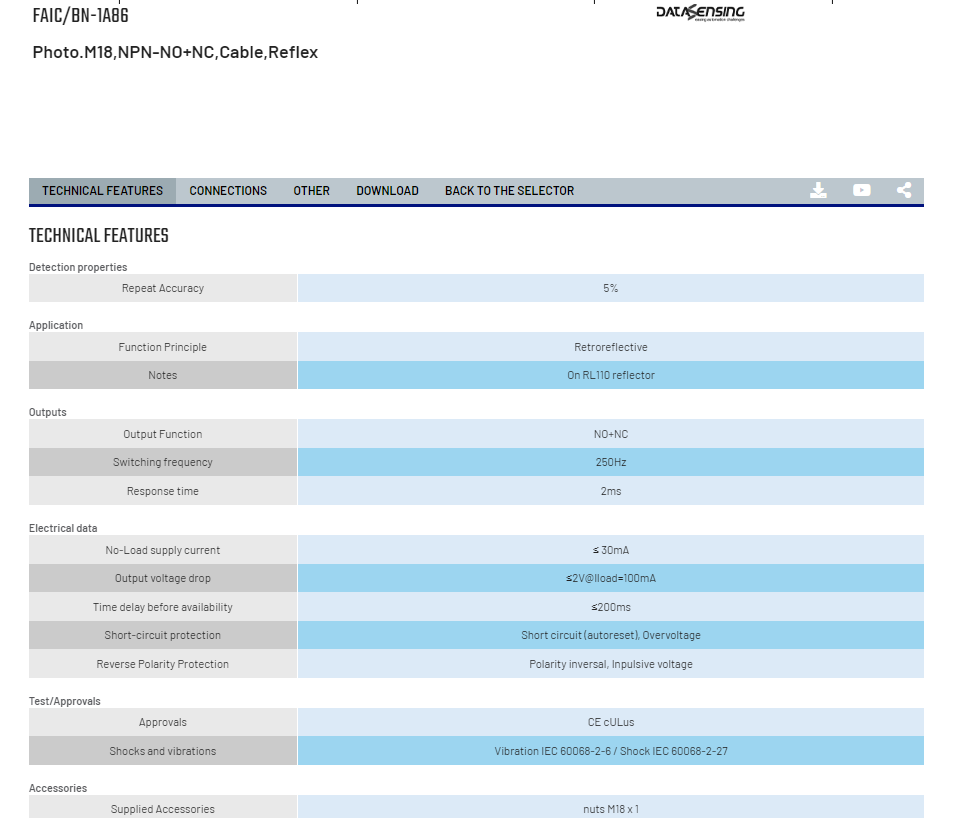Screen dimensions: 961x818
Task: Select the Short-circuit protection label
Action: 162,635
